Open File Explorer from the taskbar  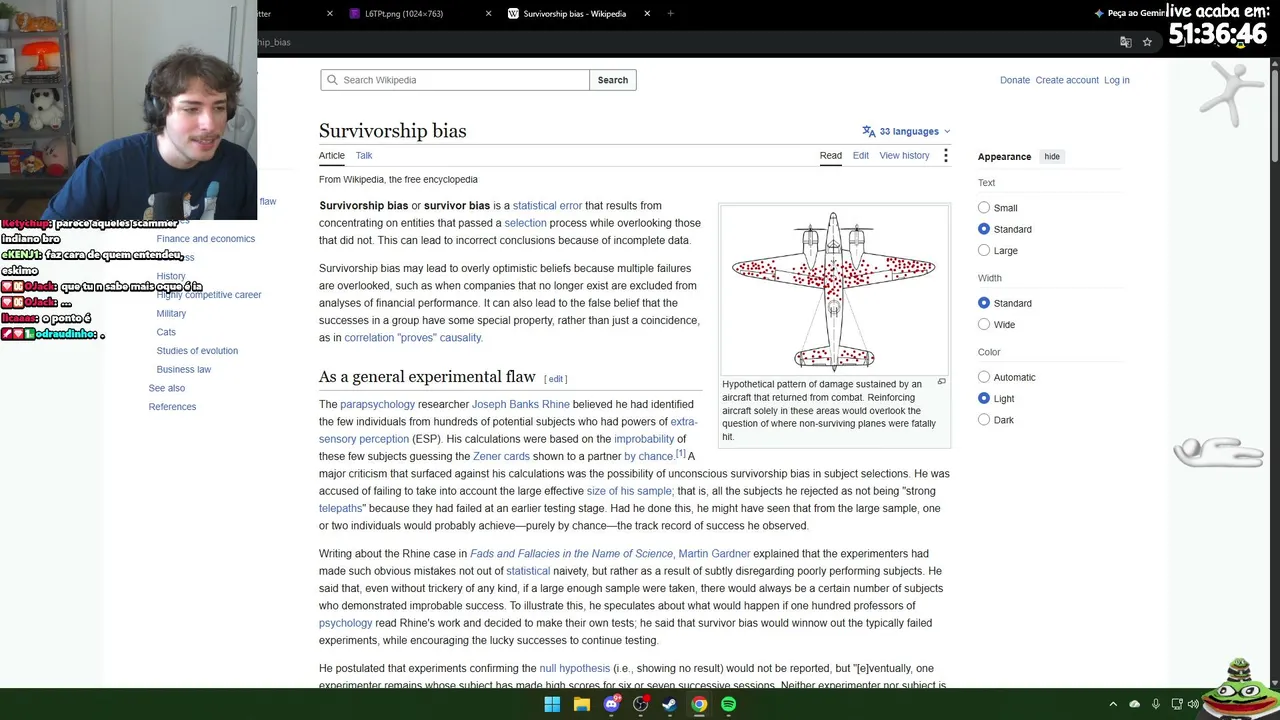pyautogui.click(x=581, y=704)
